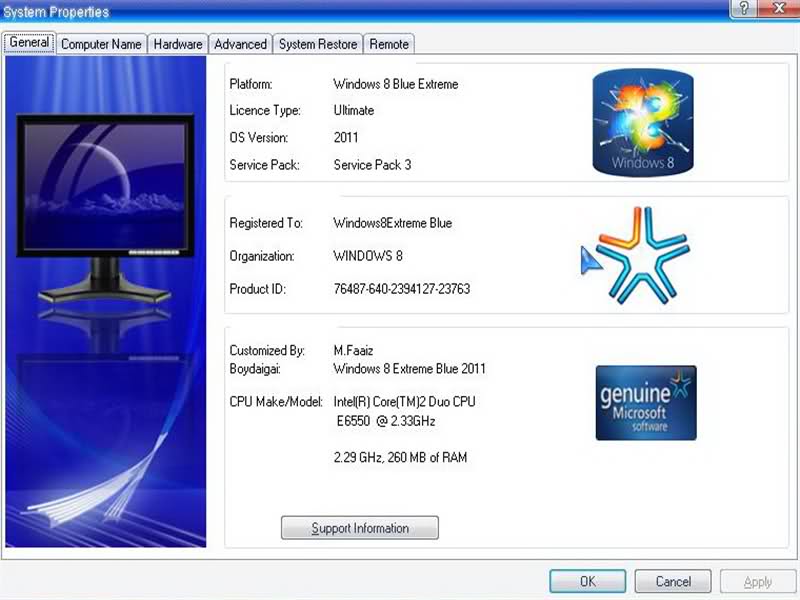Click the 'OS Version:' label

259,137
